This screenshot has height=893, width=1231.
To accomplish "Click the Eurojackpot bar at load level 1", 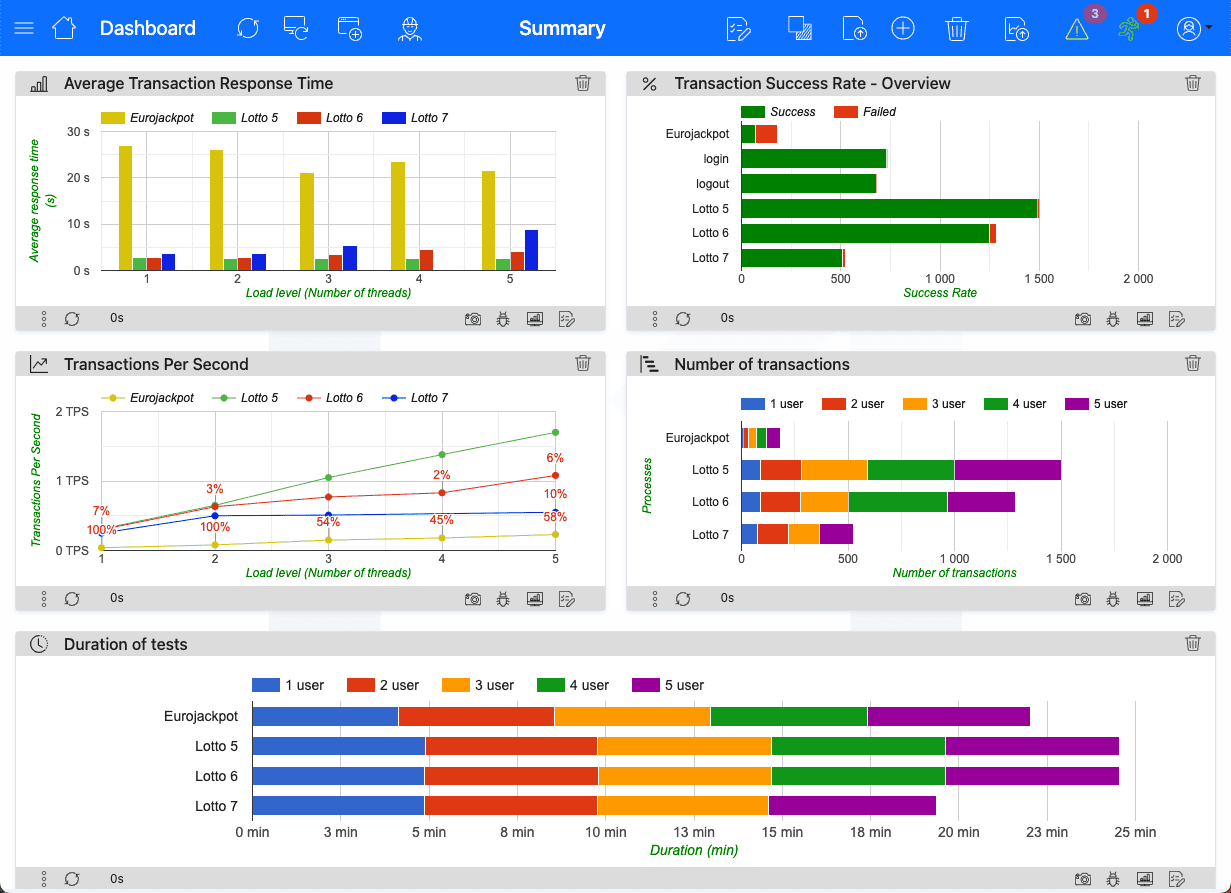I will (x=125, y=208).
